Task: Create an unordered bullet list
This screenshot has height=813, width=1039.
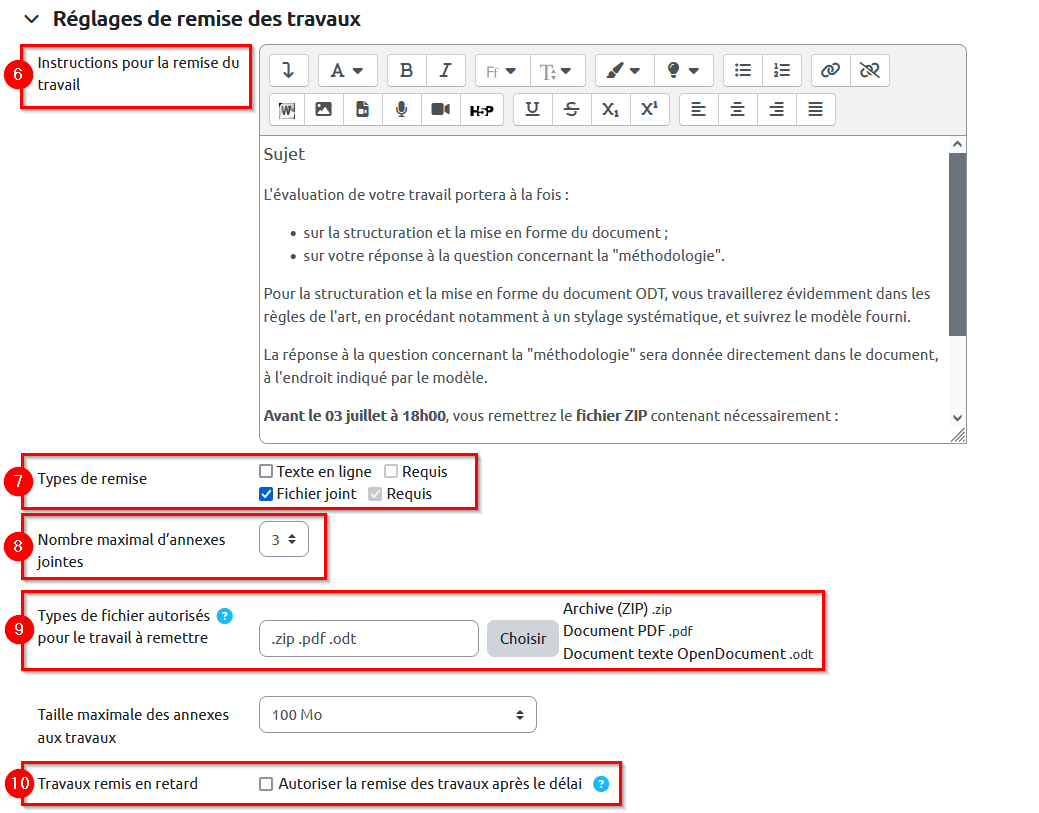Action: 742,70
